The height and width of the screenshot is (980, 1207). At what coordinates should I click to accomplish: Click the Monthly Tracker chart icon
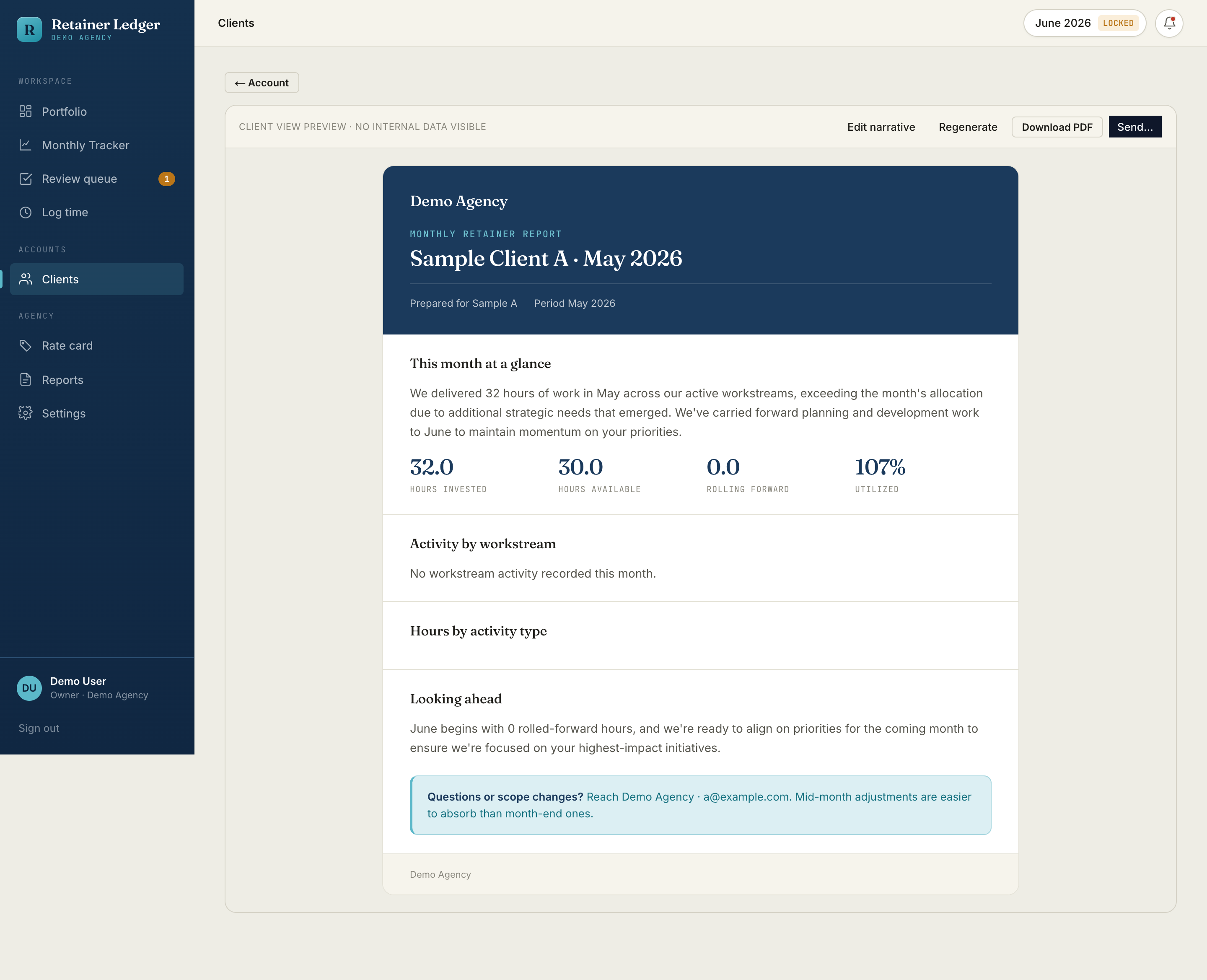click(x=26, y=145)
